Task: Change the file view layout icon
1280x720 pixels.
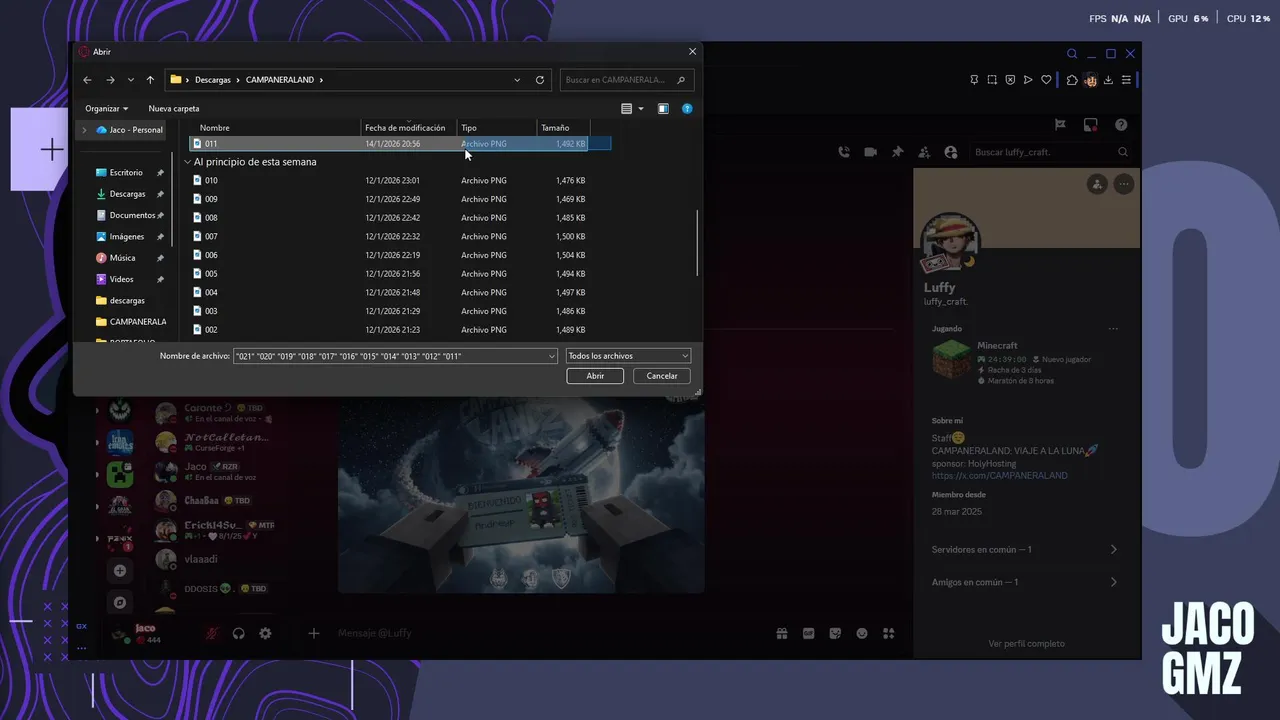Action: 627,108
